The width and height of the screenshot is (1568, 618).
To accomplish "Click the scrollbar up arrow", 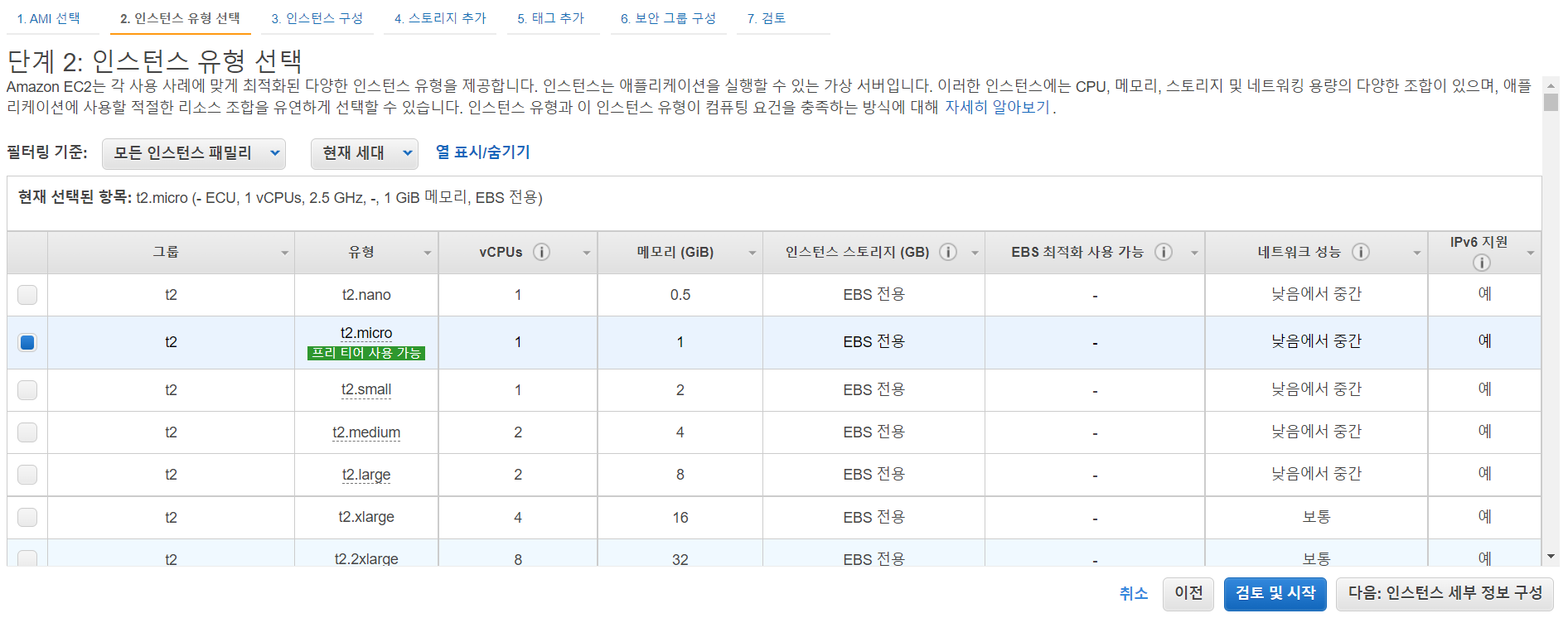I will tap(1551, 84).
